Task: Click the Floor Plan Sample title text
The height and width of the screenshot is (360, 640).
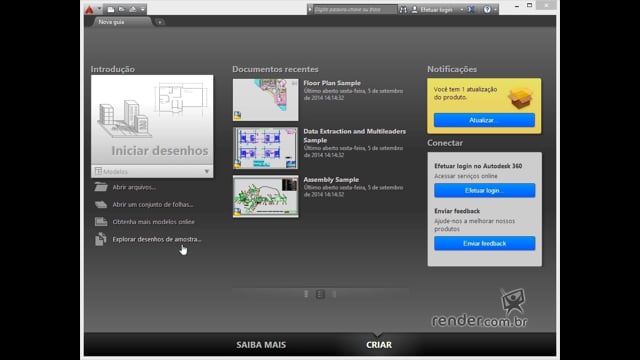Action: coord(332,83)
